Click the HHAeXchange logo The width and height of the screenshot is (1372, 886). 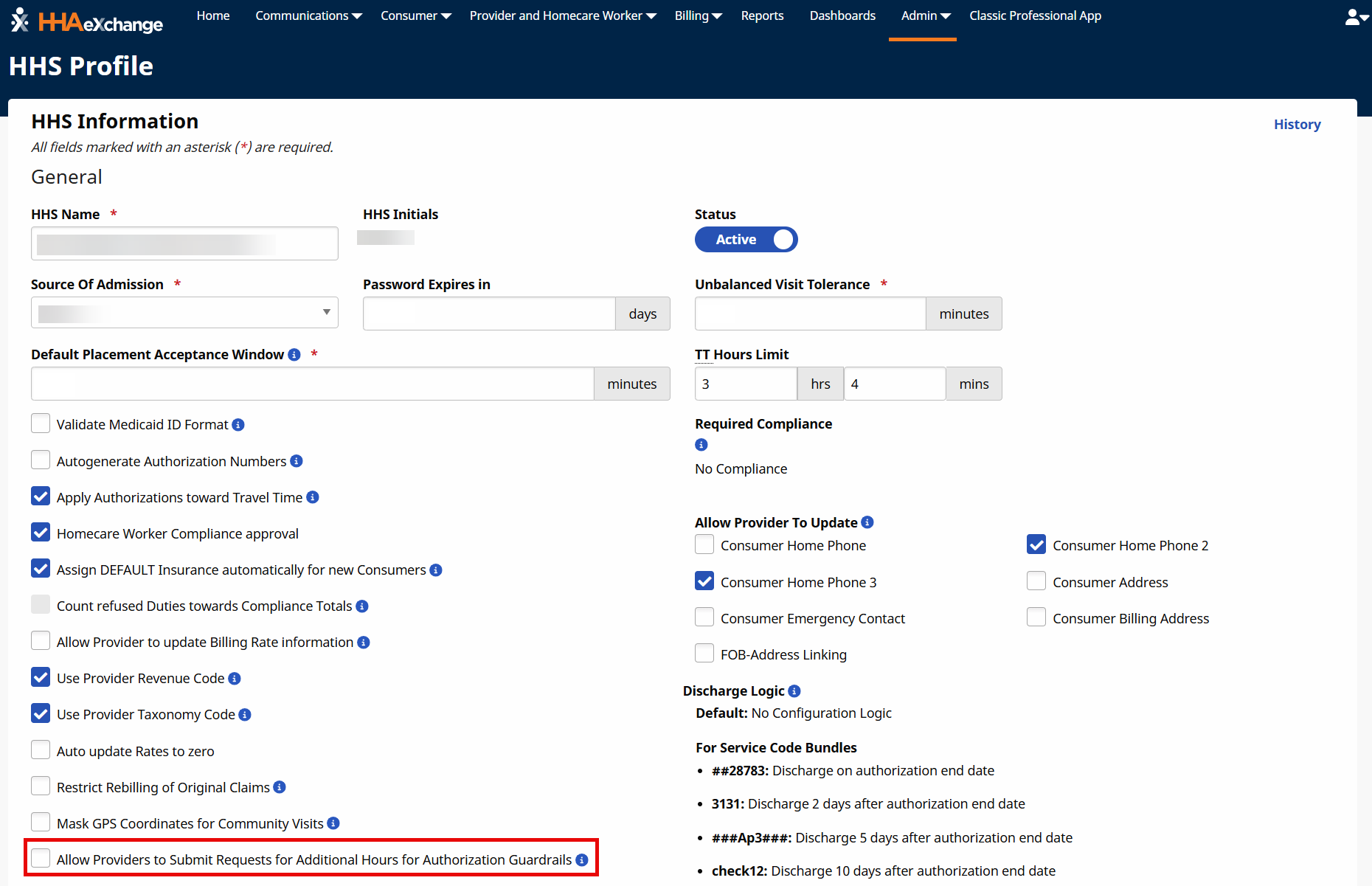tap(87, 21)
